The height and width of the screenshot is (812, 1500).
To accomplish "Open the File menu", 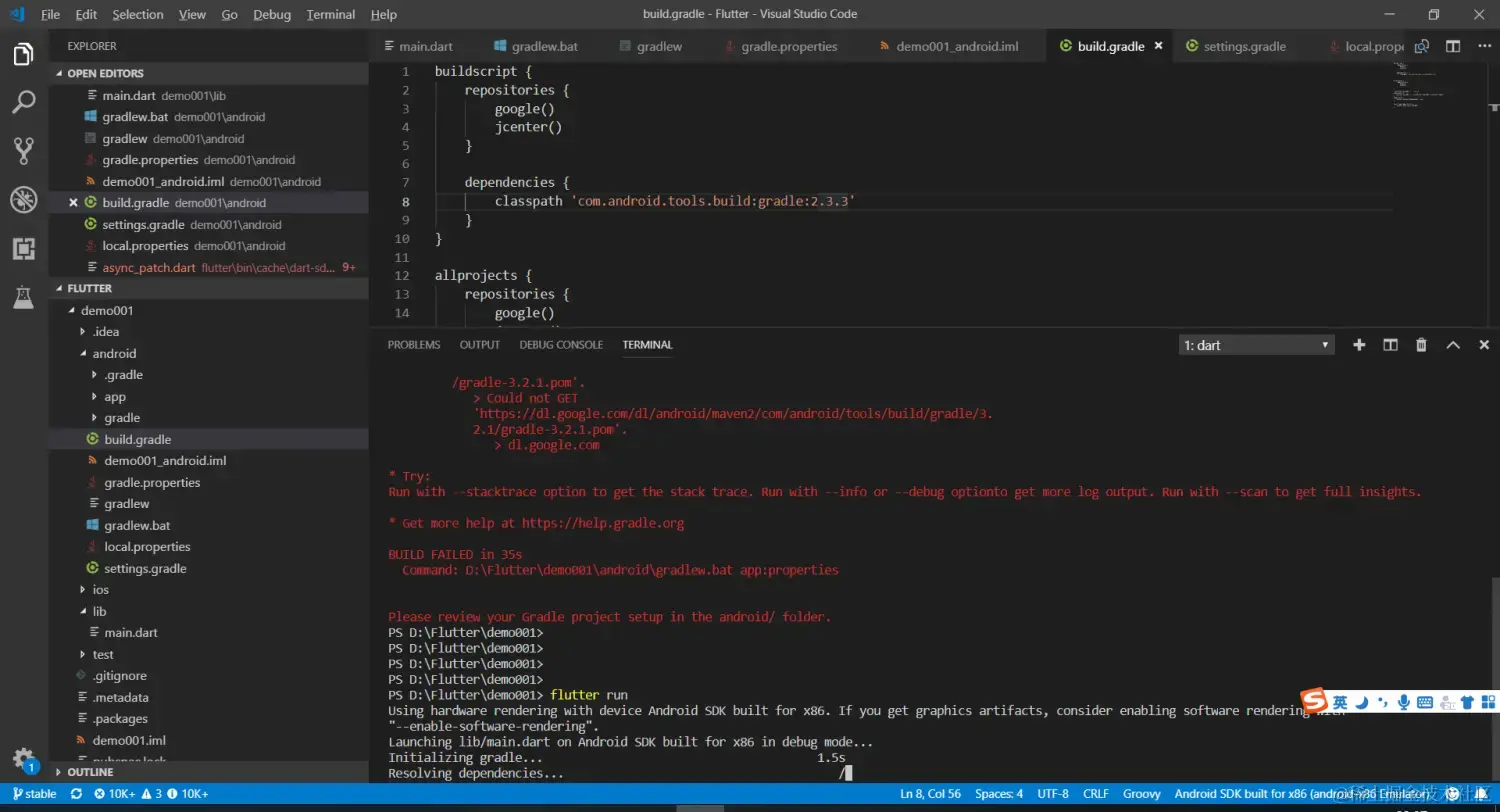I will [51, 14].
